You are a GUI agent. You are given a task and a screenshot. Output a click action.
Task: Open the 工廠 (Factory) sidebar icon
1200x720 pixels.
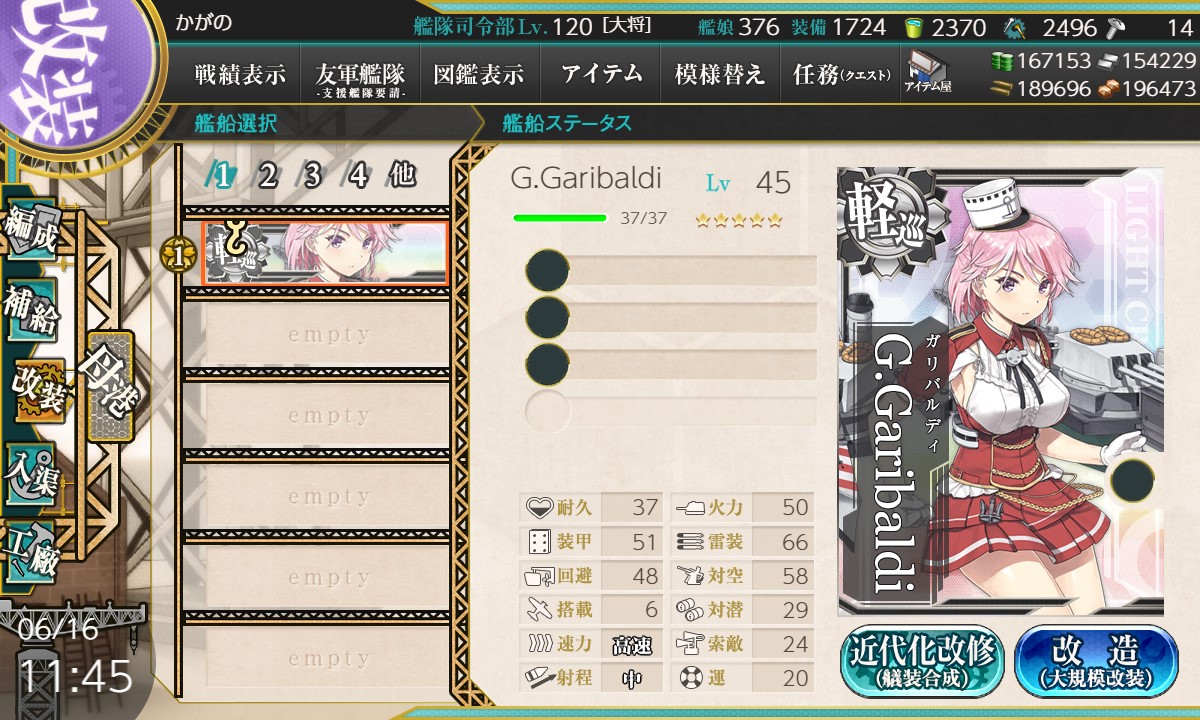(x=32, y=548)
